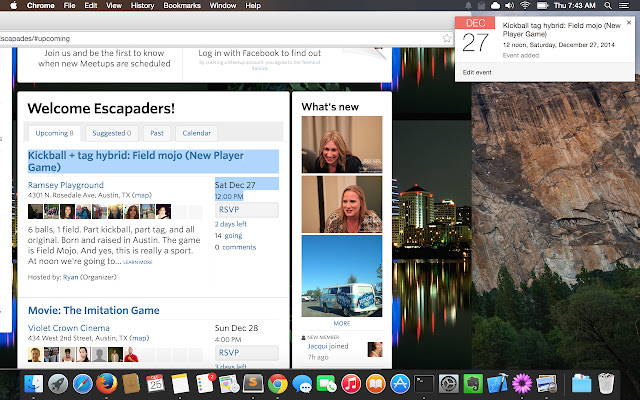Open Trash in the dock

click(607, 383)
